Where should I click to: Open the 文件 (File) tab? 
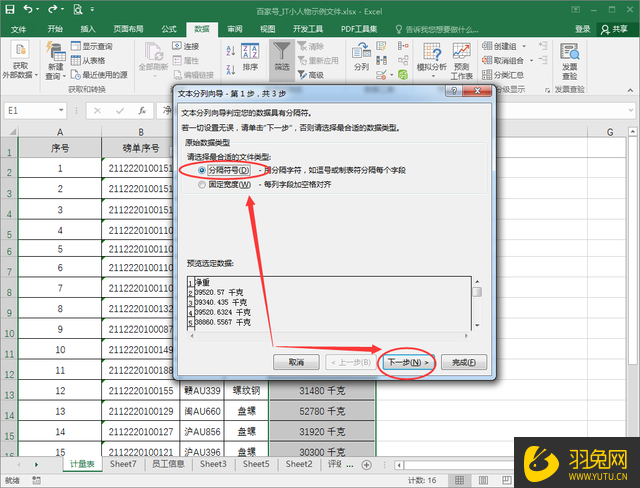click(x=18, y=29)
